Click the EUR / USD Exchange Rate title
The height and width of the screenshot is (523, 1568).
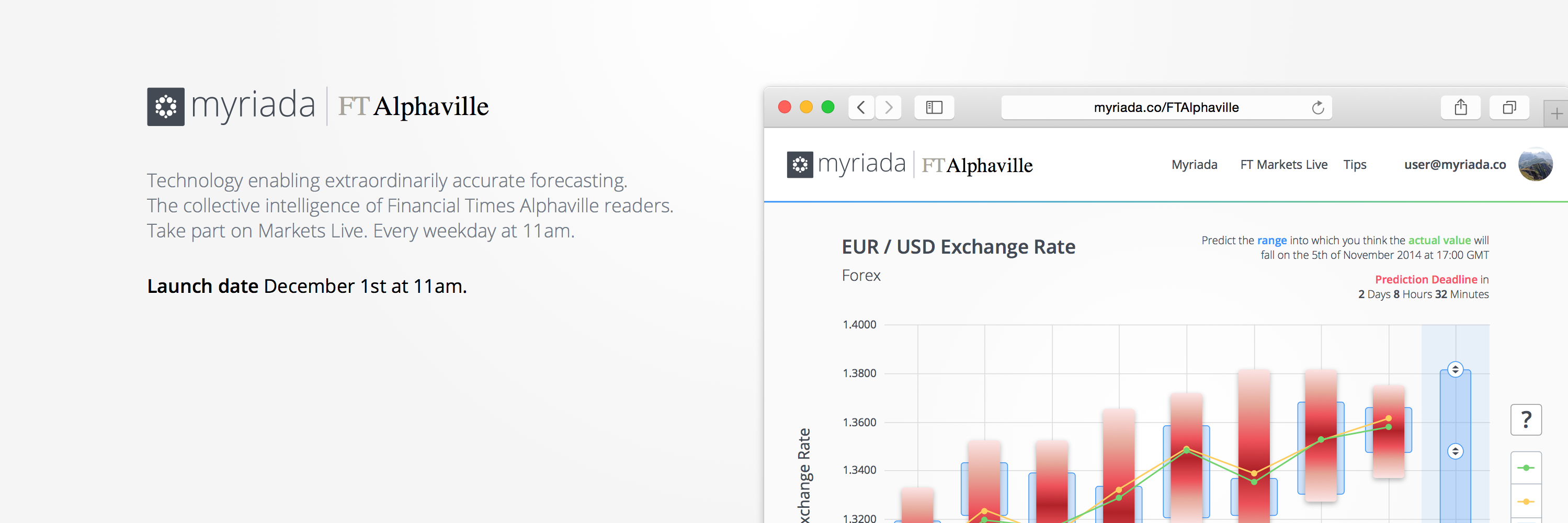(958, 246)
